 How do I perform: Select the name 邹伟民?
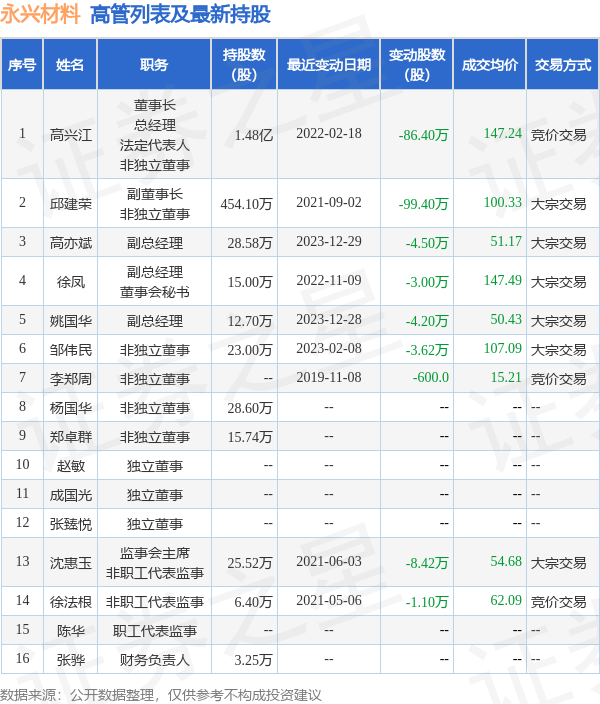[x=71, y=350]
